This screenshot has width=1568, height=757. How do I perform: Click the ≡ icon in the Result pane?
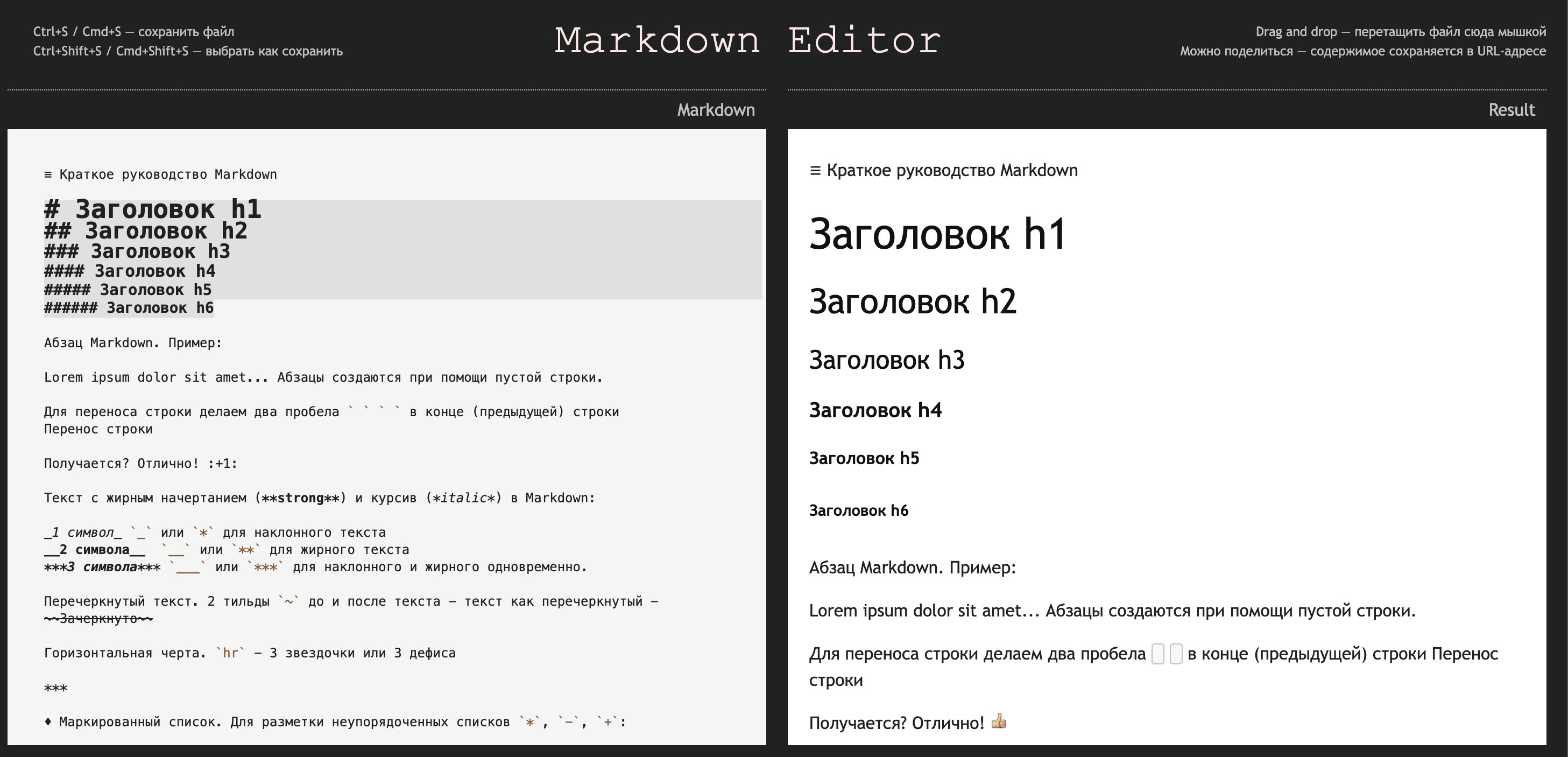(x=815, y=171)
